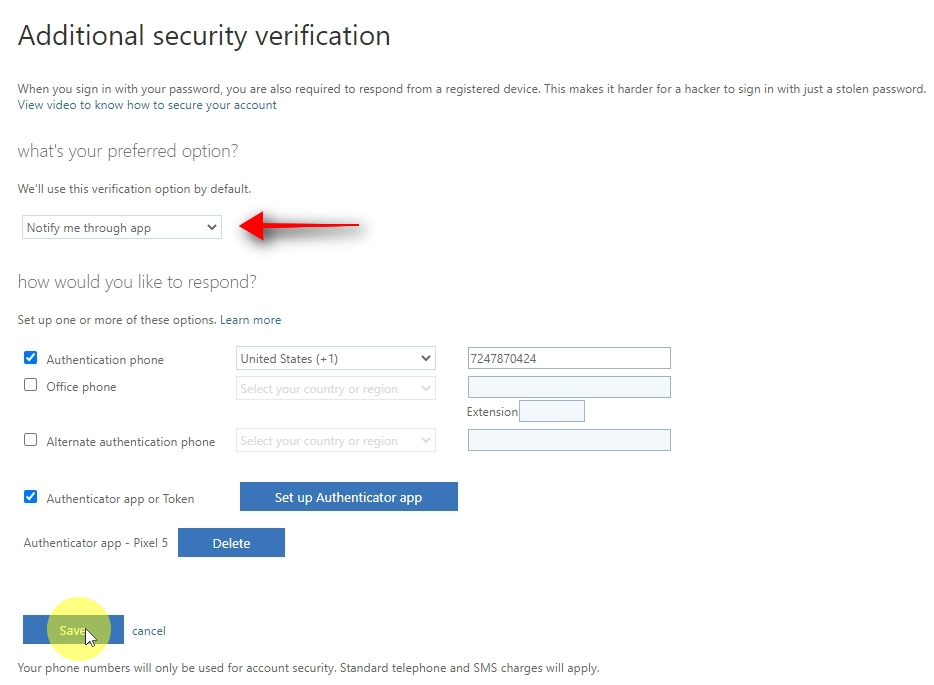Click the Extension input box
The height and width of the screenshot is (685, 934).
pyautogui.click(x=552, y=411)
